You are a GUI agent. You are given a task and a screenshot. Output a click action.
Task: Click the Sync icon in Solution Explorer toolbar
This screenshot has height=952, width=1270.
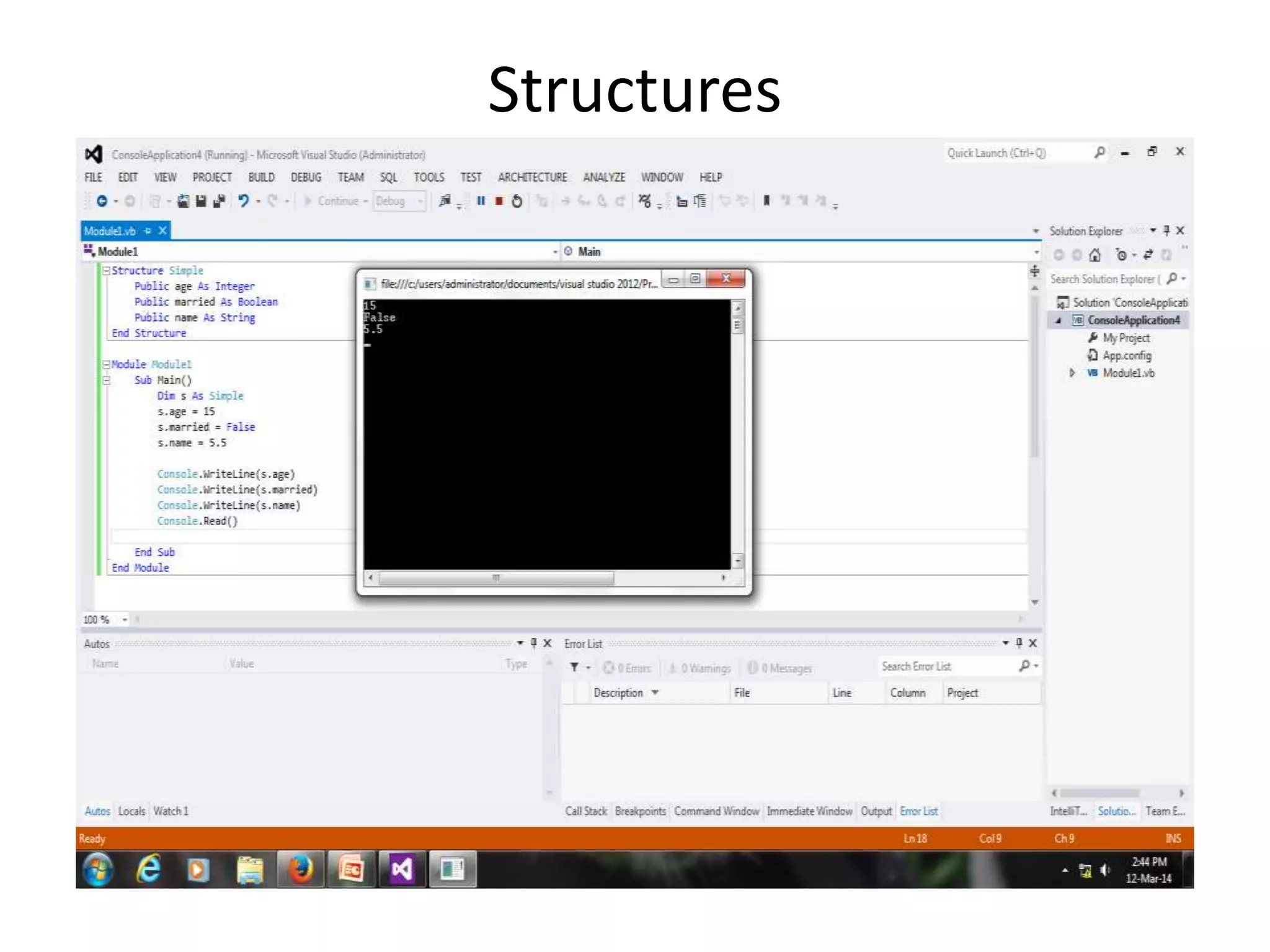pyautogui.click(x=1148, y=255)
